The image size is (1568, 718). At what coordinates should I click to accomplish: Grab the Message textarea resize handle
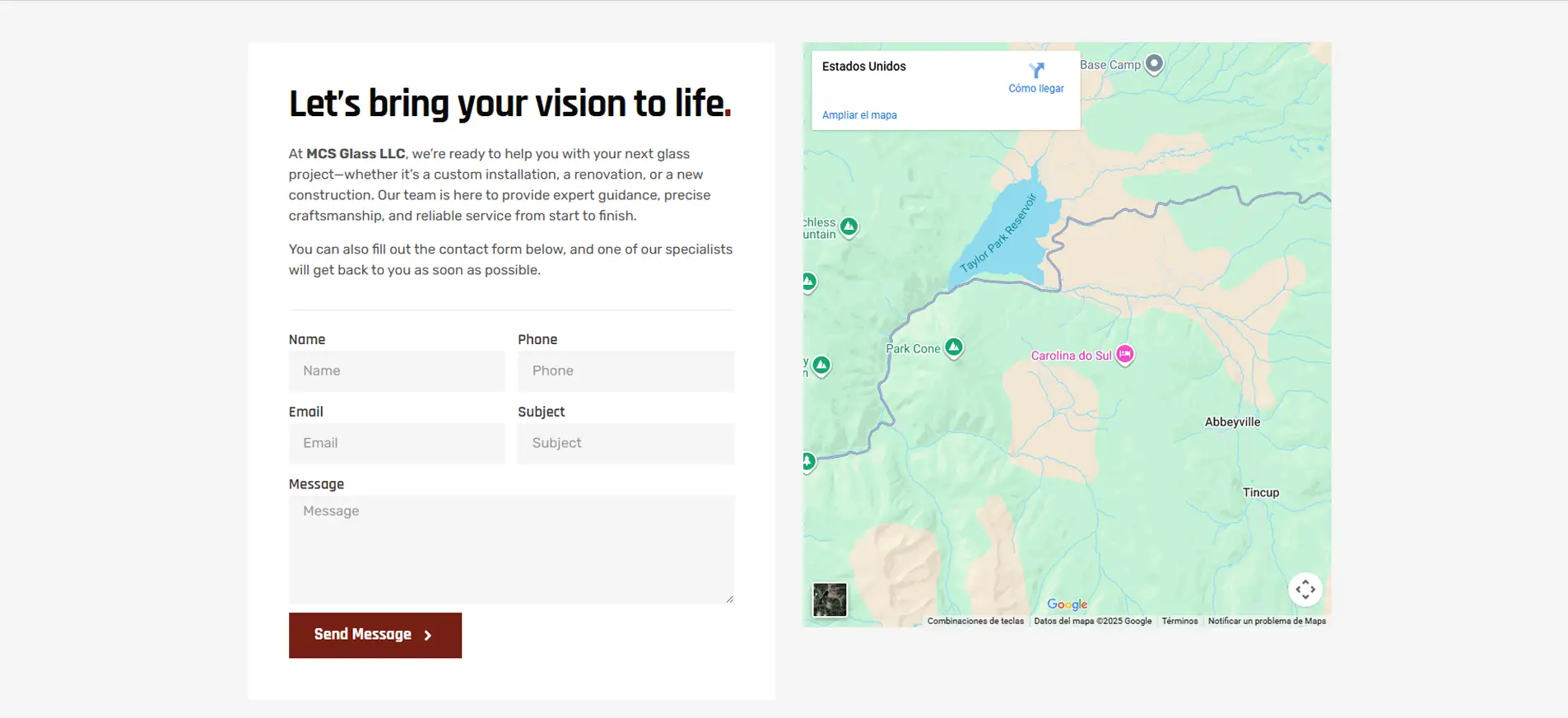click(729, 599)
